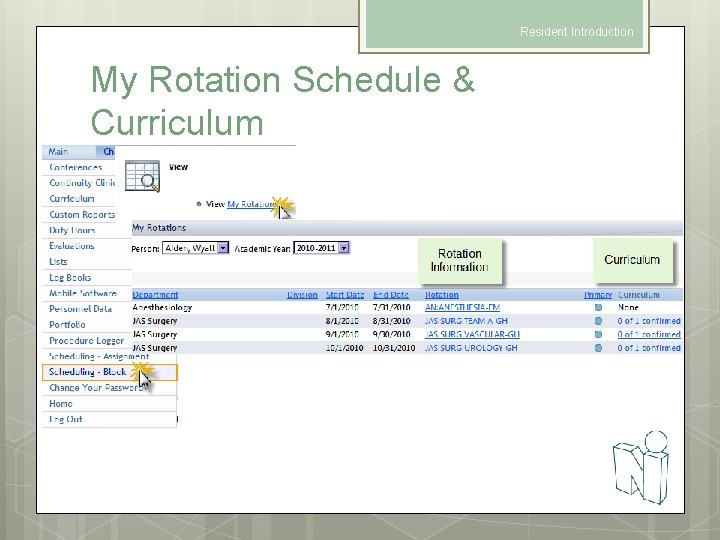This screenshot has width=720, height=540.
Task: Sort by the Primary column header
Action: 598,295
